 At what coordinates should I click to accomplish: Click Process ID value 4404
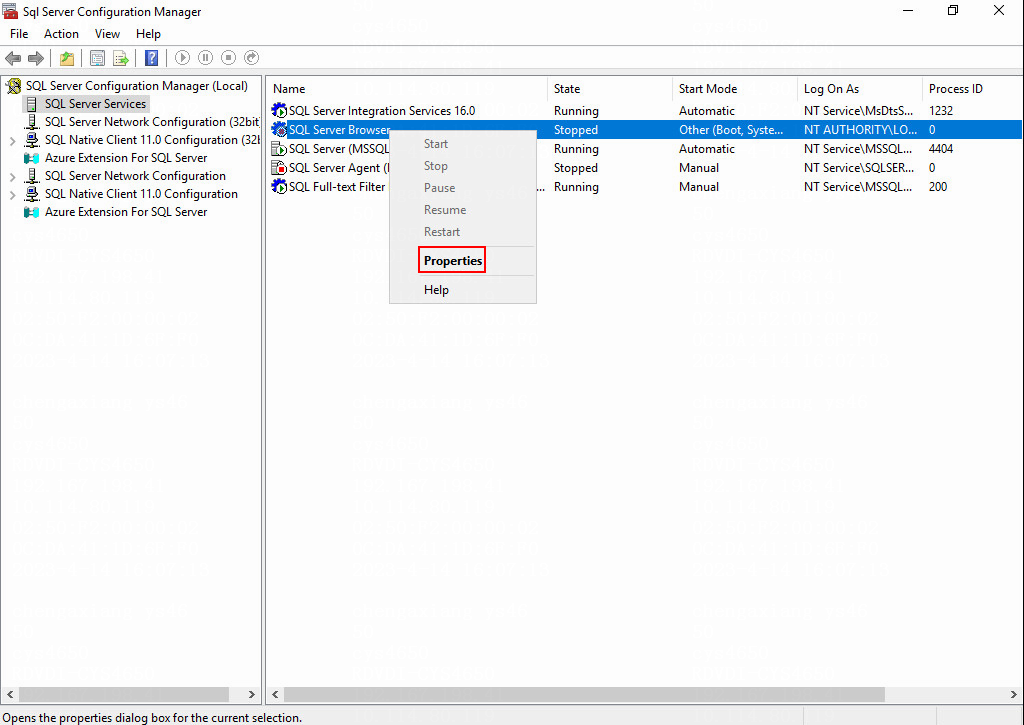tap(941, 148)
